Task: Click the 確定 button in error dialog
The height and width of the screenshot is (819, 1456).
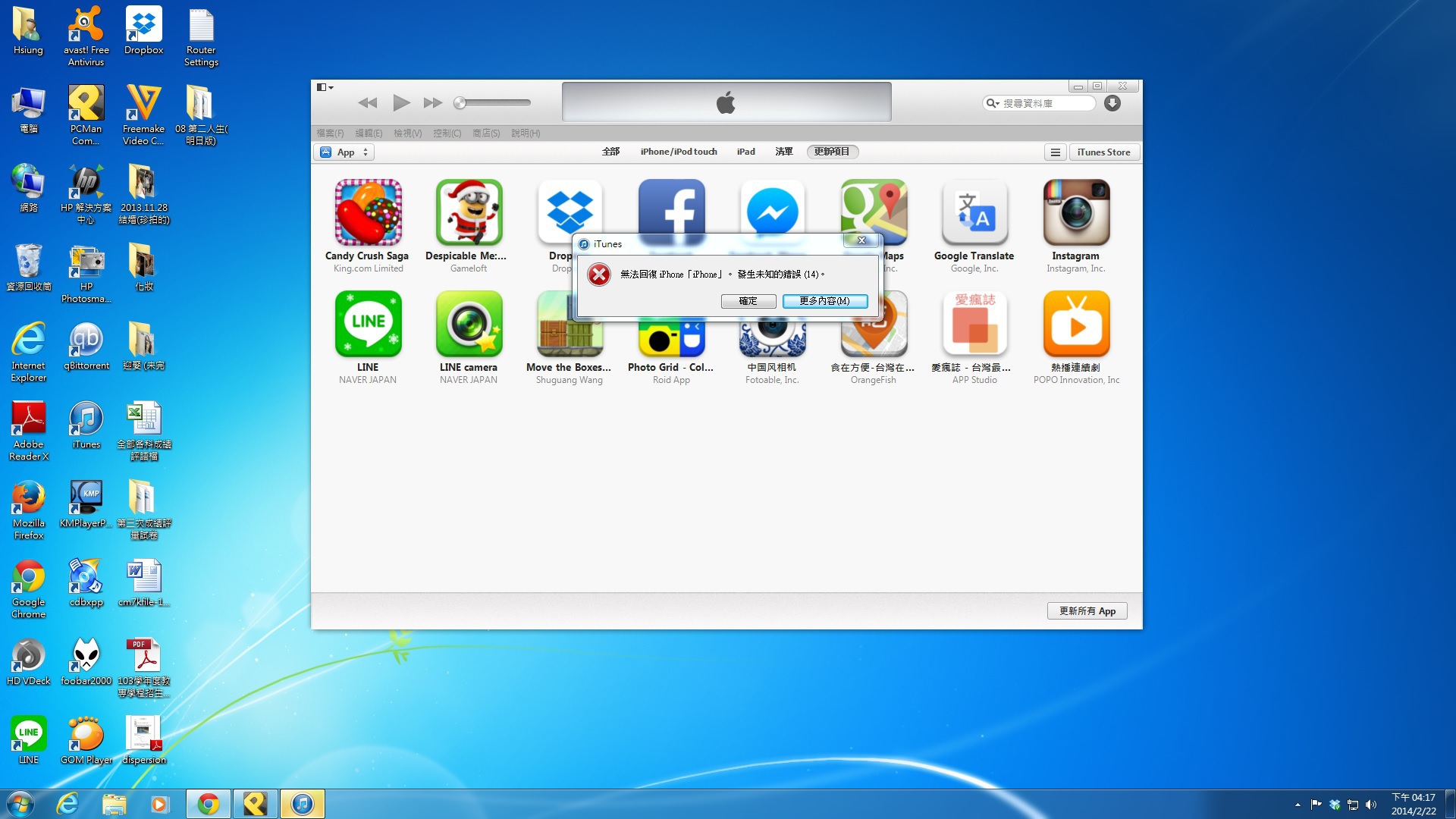Action: (748, 301)
